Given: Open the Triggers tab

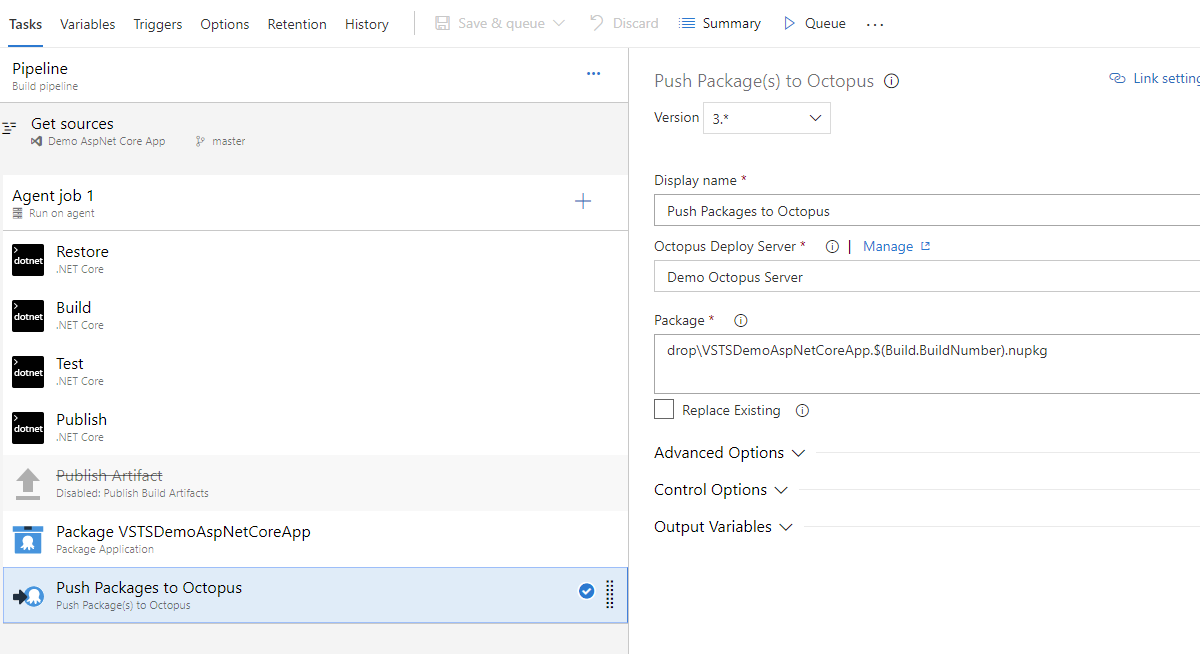Looking at the screenshot, I should pos(157,23).
